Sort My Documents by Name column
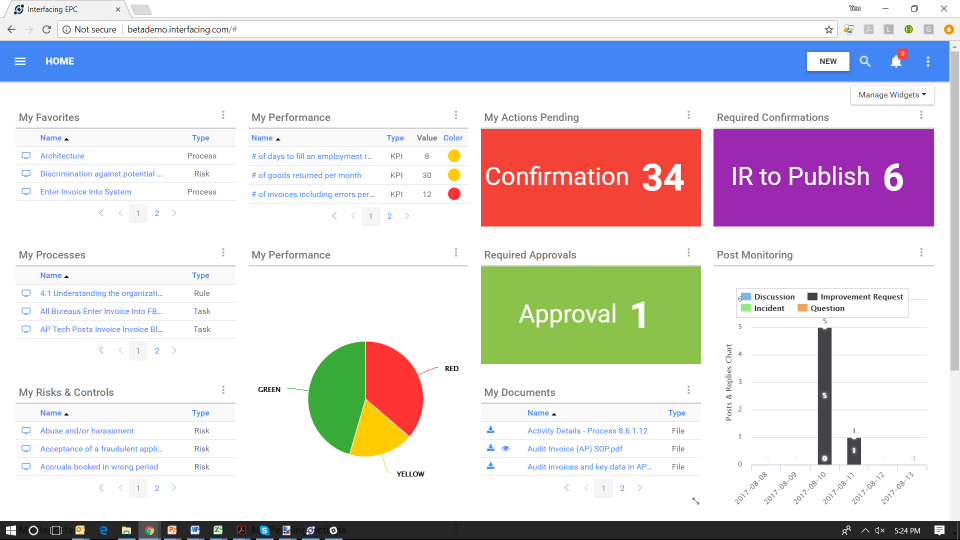 [x=541, y=413]
